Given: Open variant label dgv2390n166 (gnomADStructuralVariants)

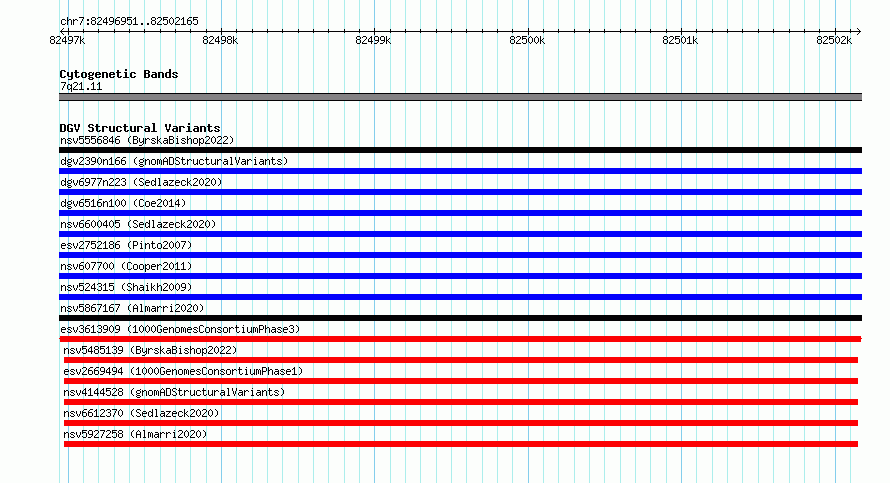Looking at the screenshot, I should point(174,161).
